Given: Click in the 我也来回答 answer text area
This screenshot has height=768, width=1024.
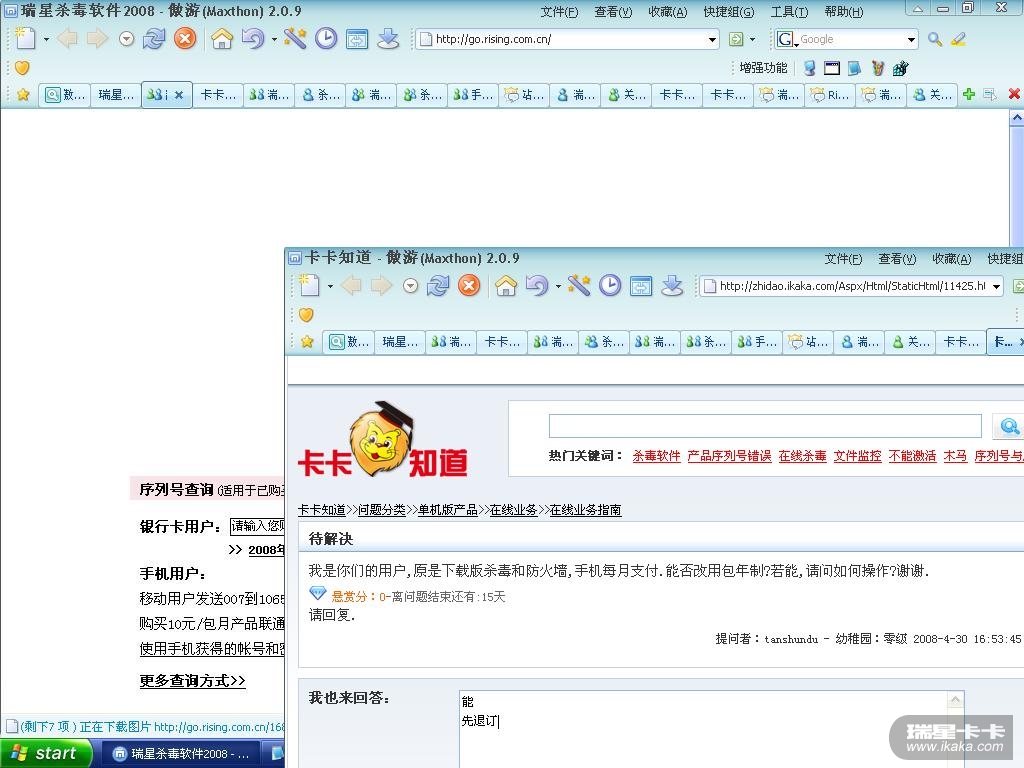Looking at the screenshot, I should coord(703,729).
